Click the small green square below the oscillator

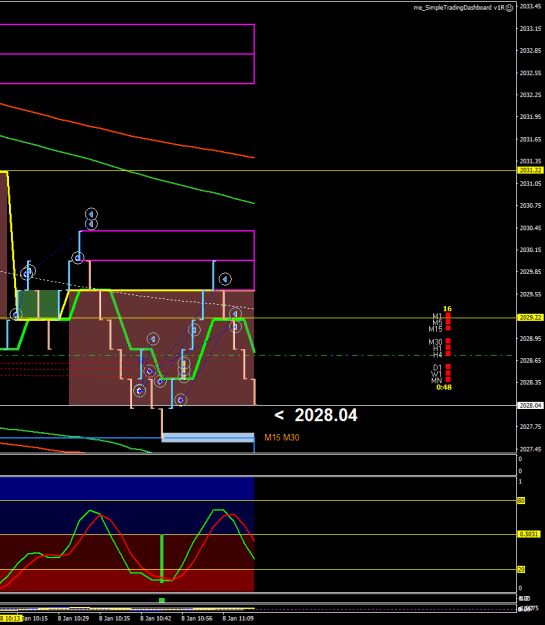[x=162, y=600]
